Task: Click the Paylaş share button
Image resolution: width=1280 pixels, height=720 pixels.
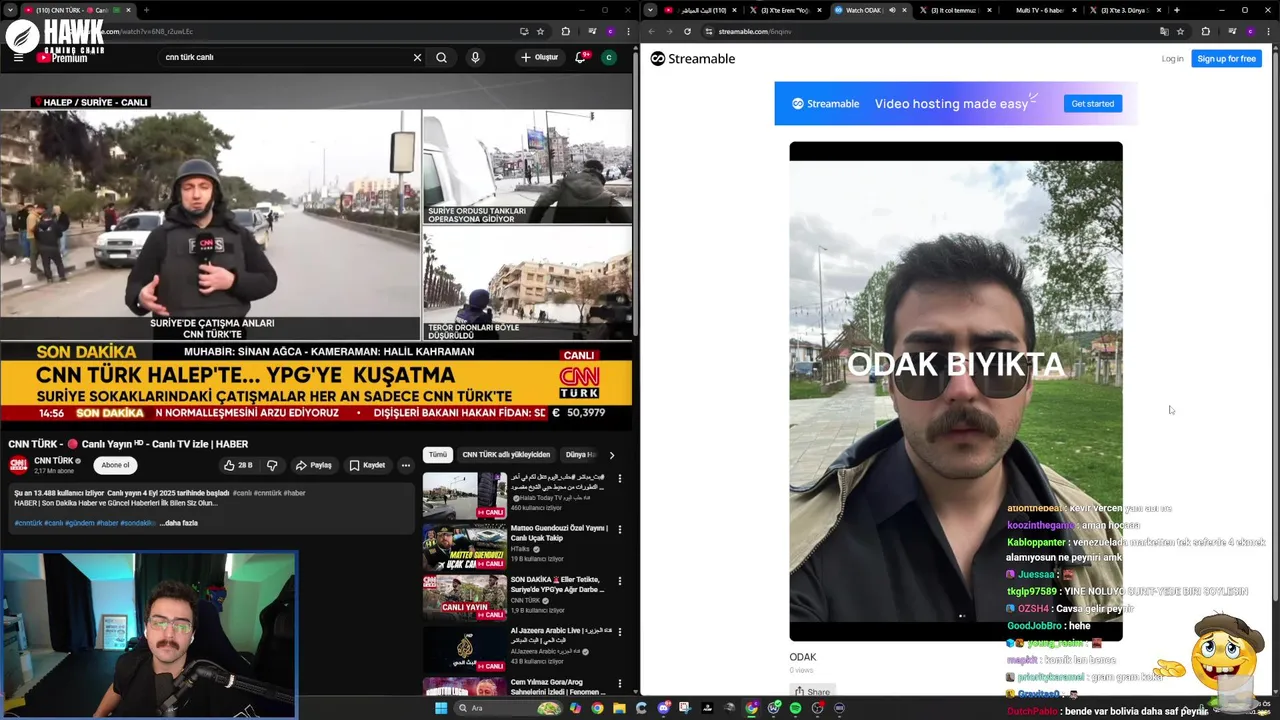Action: (x=314, y=465)
